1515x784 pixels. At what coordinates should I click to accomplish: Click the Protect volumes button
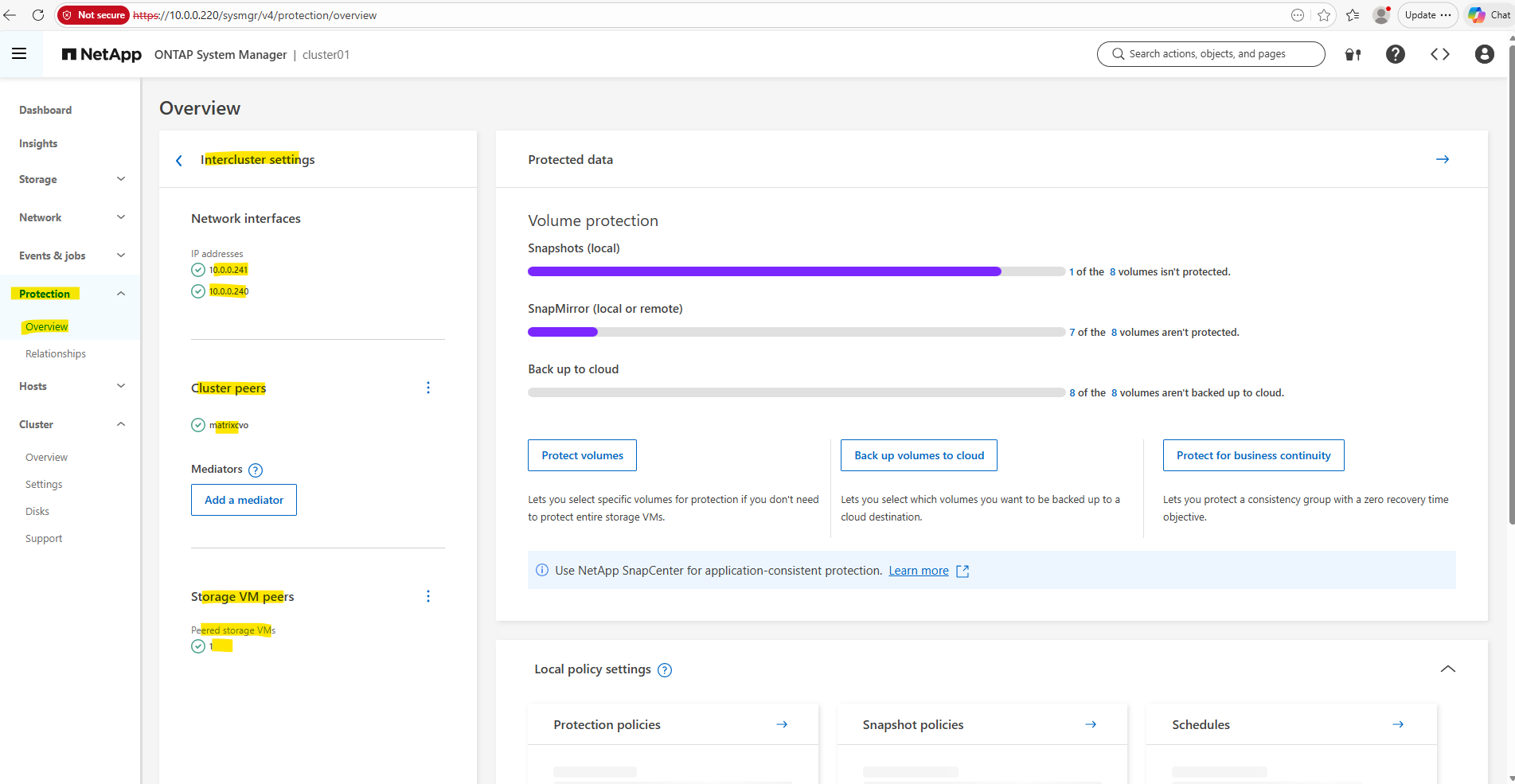pyautogui.click(x=582, y=455)
